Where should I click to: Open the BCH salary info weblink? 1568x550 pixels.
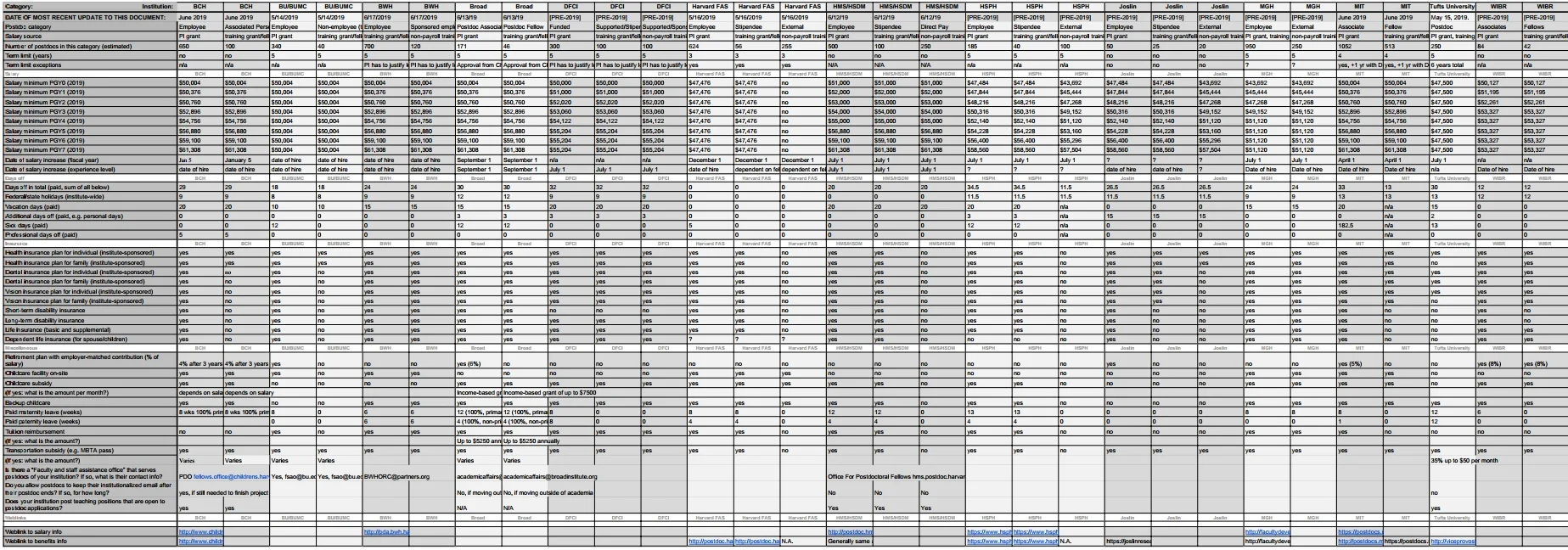coord(200,532)
